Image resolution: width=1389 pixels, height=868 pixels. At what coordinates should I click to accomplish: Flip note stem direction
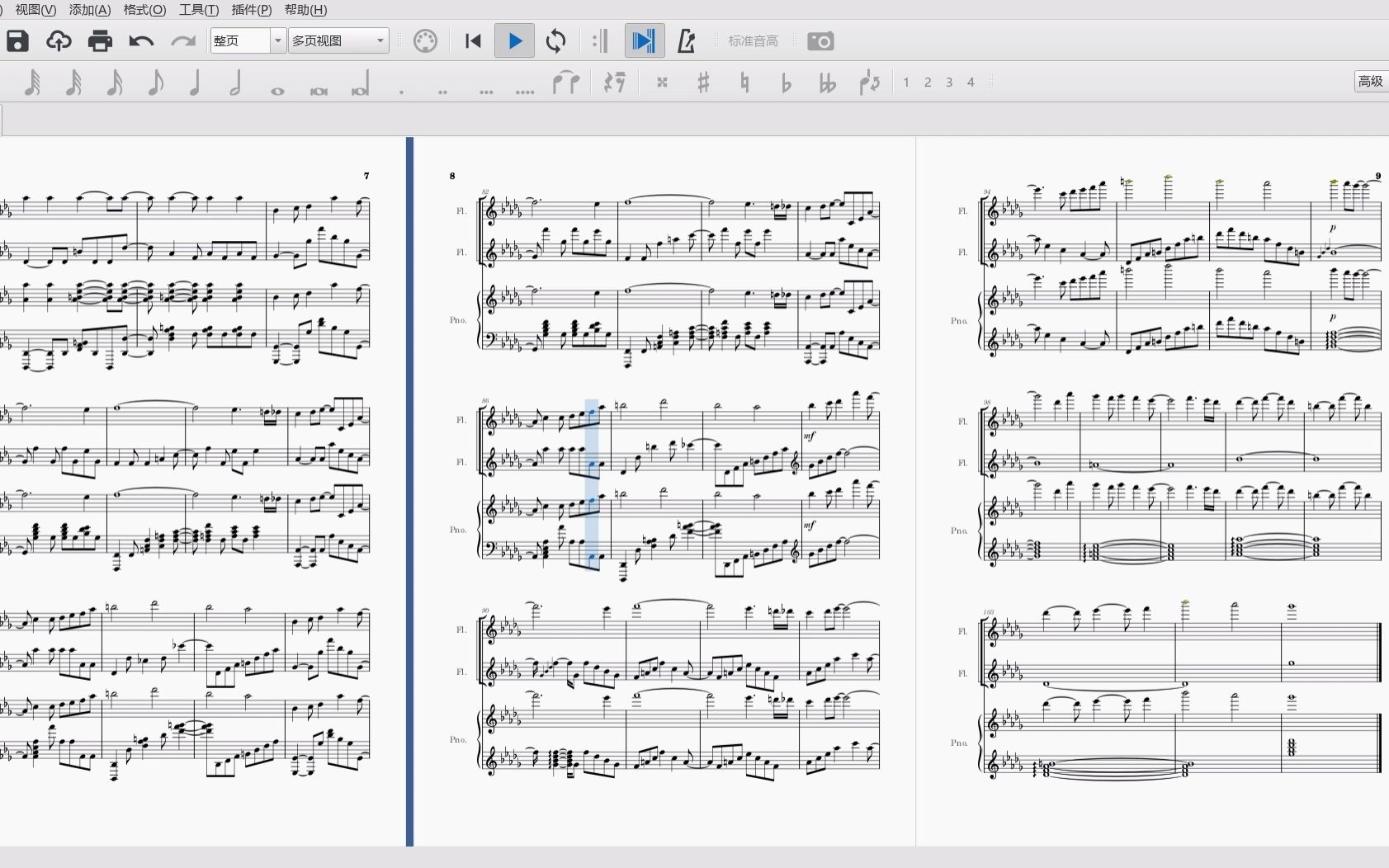(x=870, y=83)
